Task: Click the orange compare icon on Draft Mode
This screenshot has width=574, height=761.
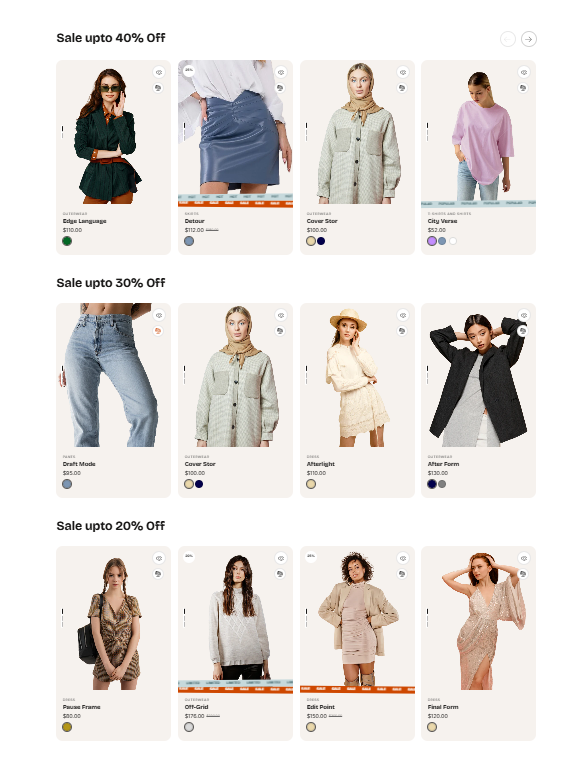Action: (158, 331)
